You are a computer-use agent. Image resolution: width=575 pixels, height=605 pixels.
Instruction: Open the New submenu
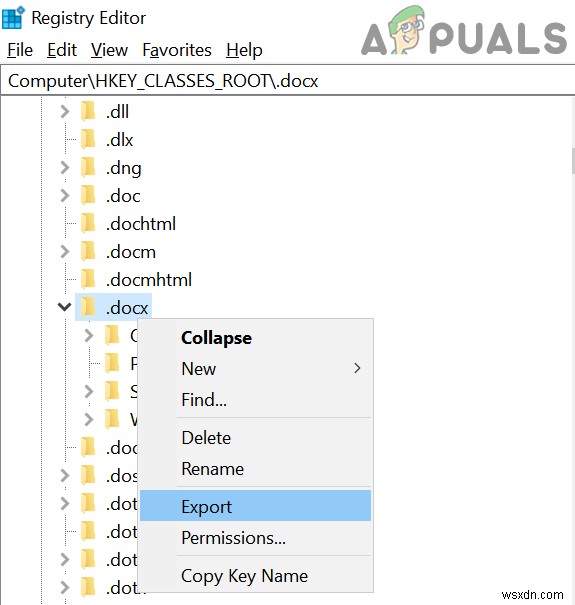pos(255,368)
